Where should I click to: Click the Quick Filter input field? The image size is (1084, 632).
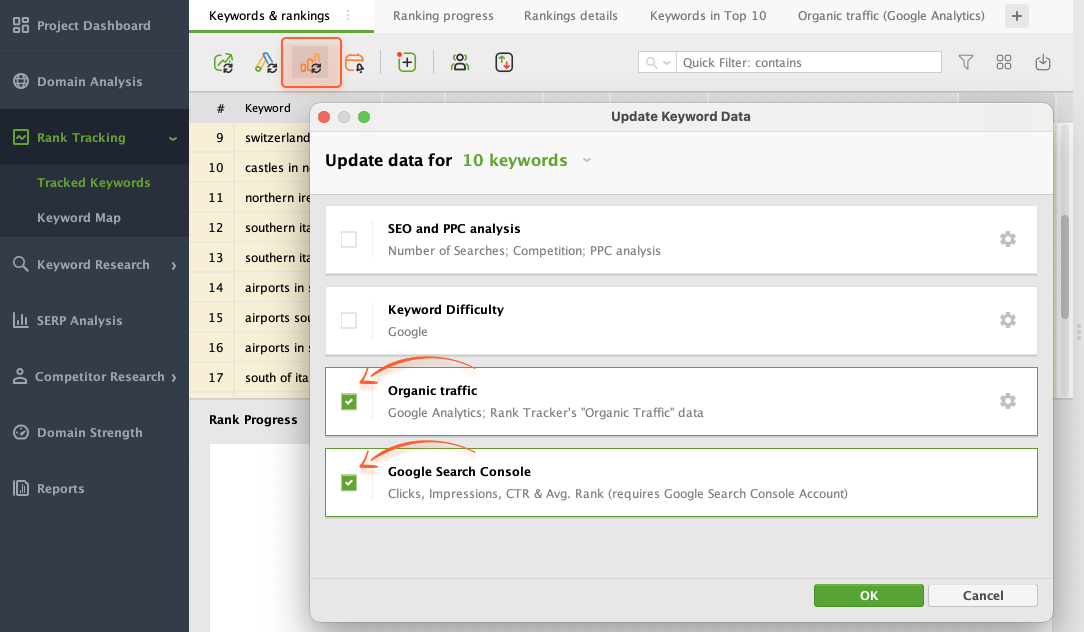pyautogui.click(x=808, y=63)
